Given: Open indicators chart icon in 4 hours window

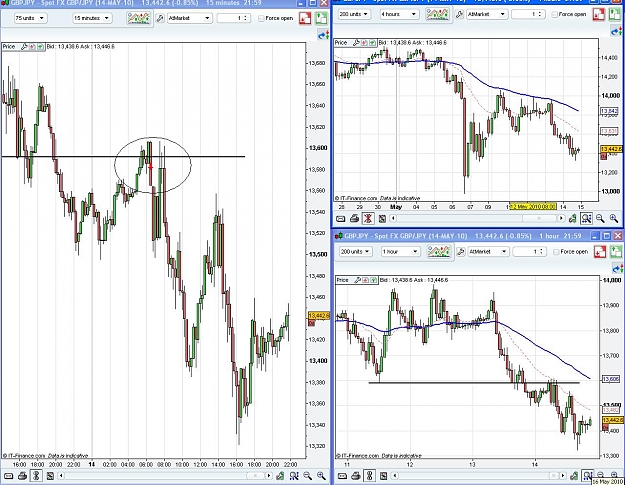Looking at the screenshot, I should [x=437, y=14].
